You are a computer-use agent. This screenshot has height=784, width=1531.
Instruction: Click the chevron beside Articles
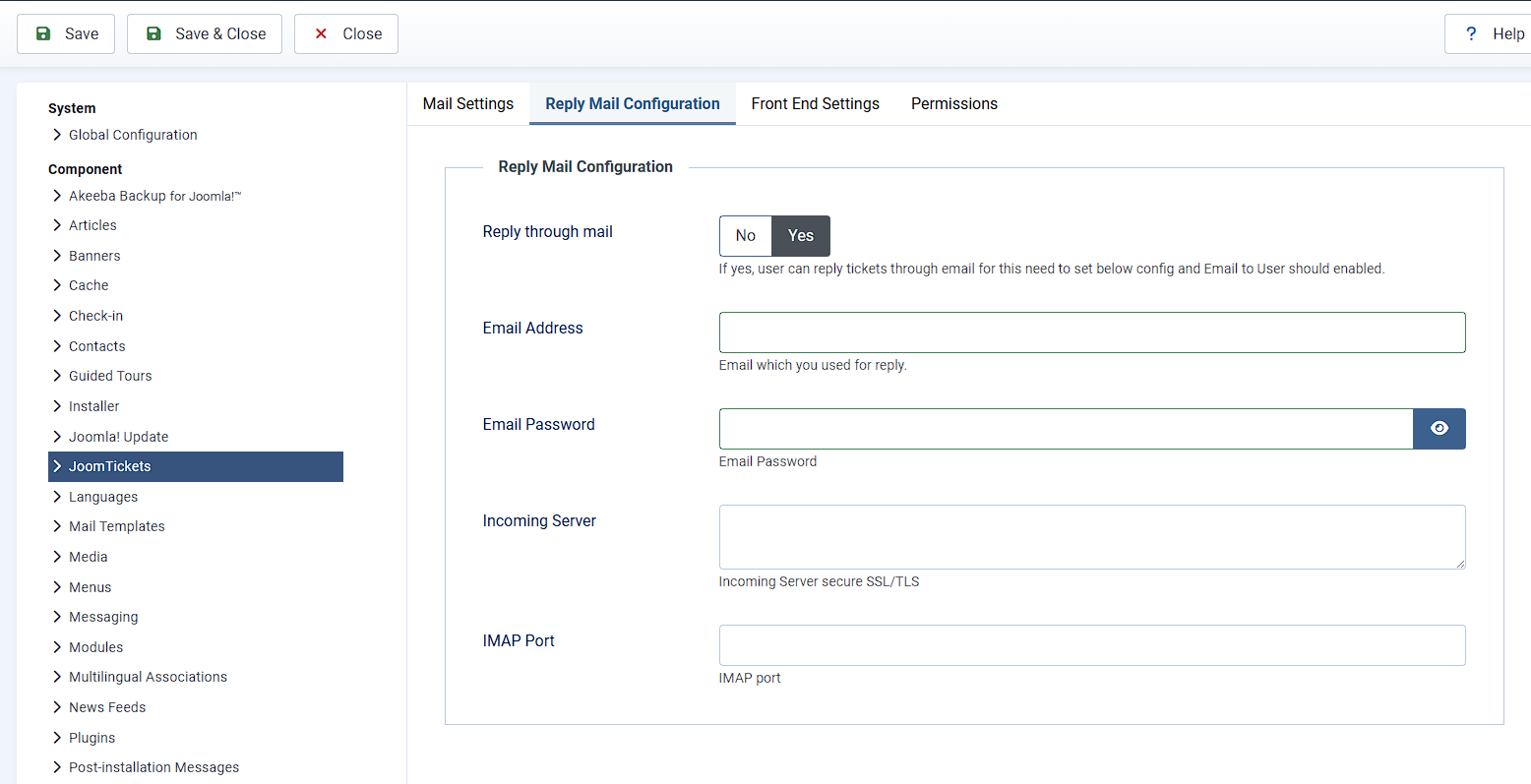point(57,225)
